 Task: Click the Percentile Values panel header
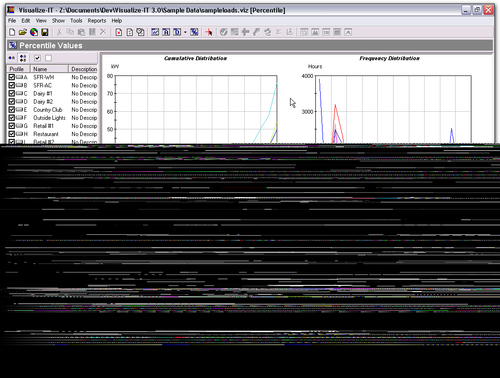pyautogui.click(x=250, y=45)
